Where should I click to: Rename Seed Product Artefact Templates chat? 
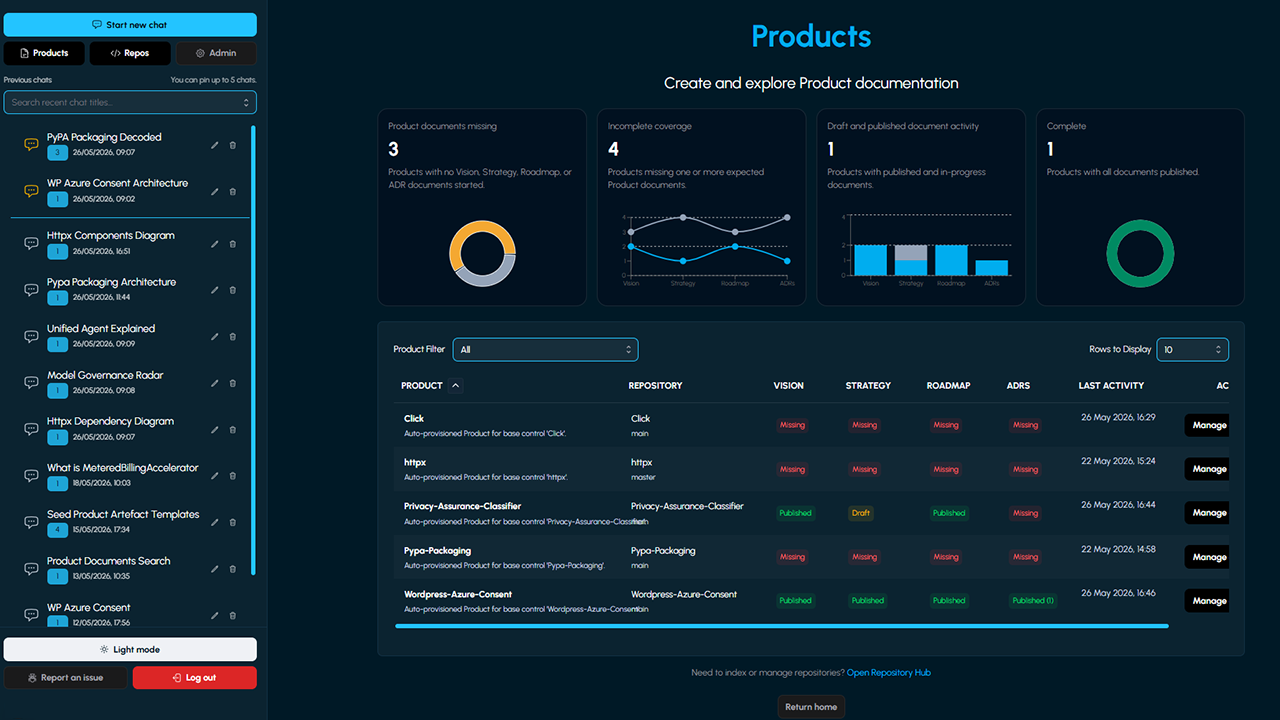click(x=215, y=522)
